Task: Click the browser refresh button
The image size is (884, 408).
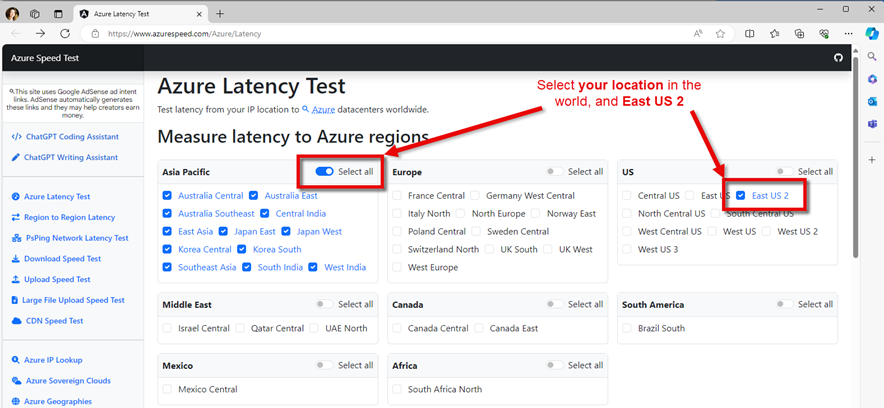Action: tap(66, 33)
